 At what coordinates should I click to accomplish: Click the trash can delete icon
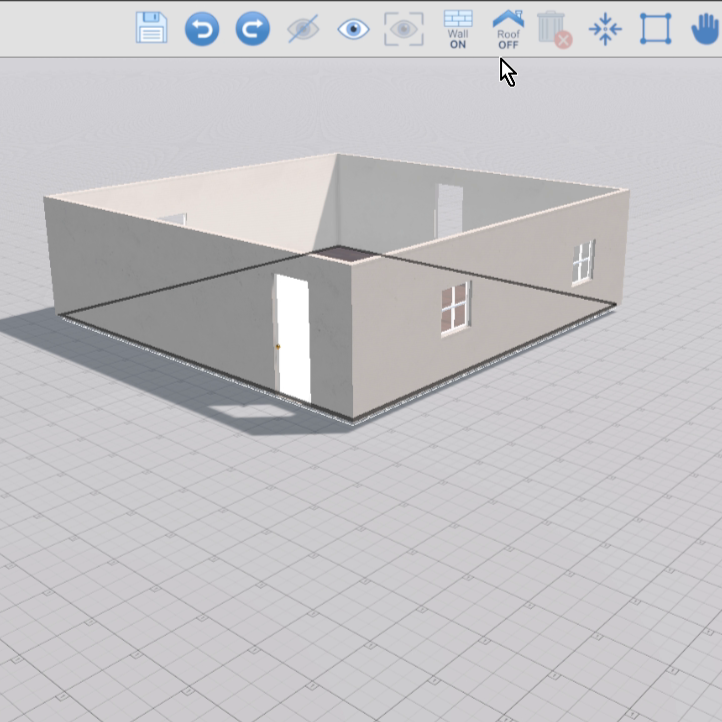pyautogui.click(x=554, y=29)
